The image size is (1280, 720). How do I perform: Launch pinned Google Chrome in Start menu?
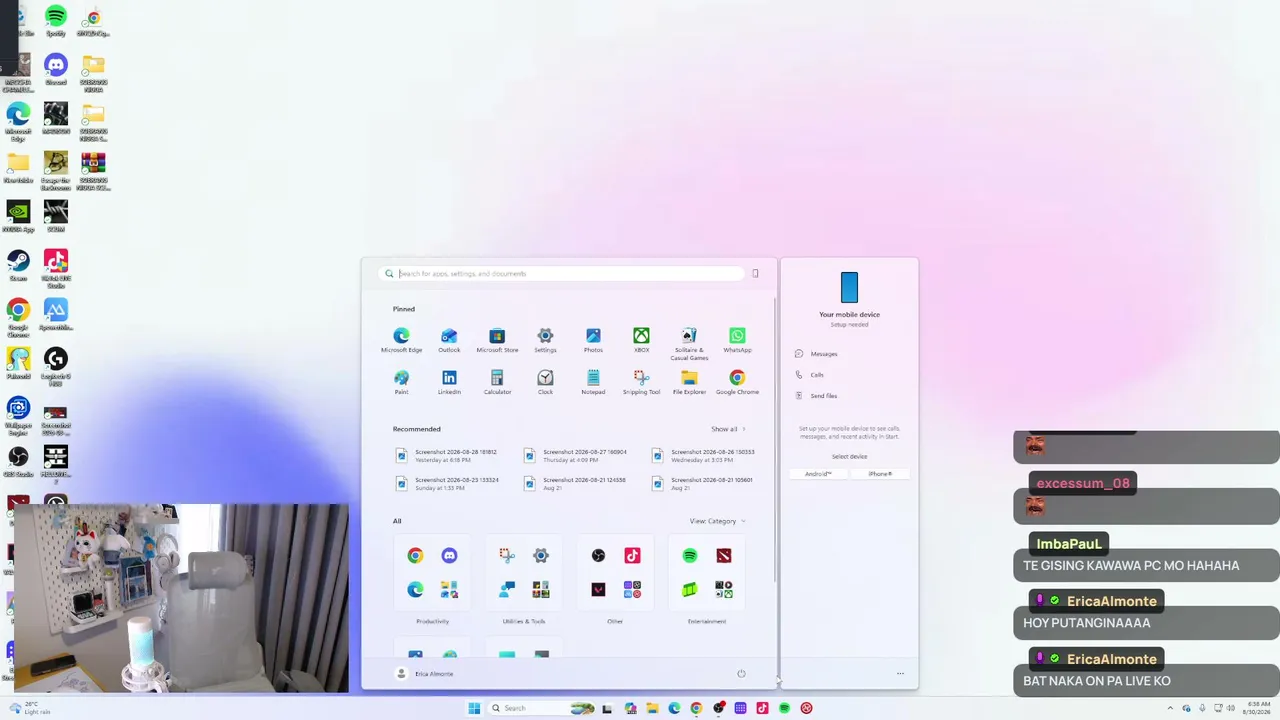click(x=737, y=382)
